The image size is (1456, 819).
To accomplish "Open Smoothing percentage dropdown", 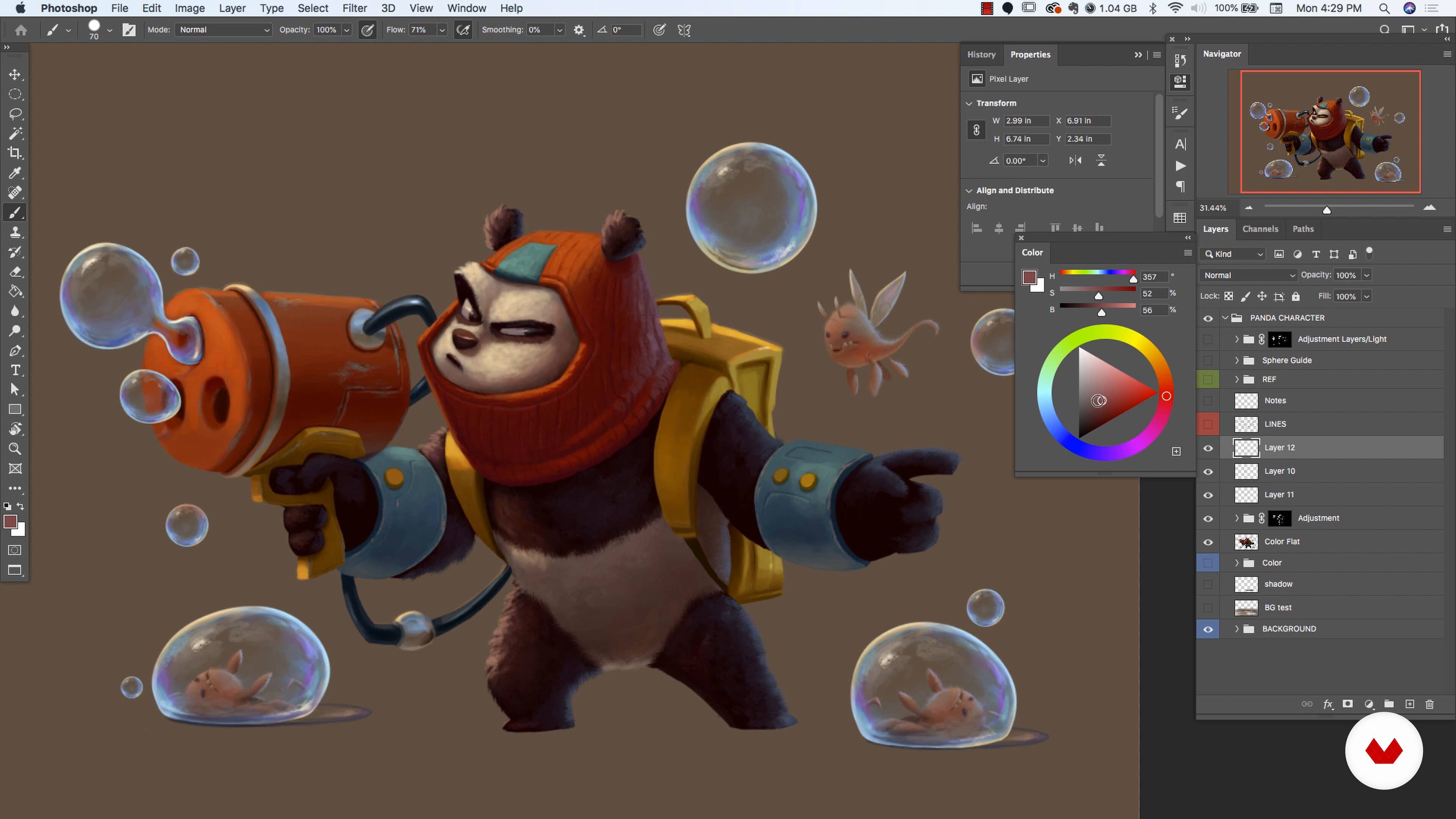I will pyautogui.click(x=559, y=30).
